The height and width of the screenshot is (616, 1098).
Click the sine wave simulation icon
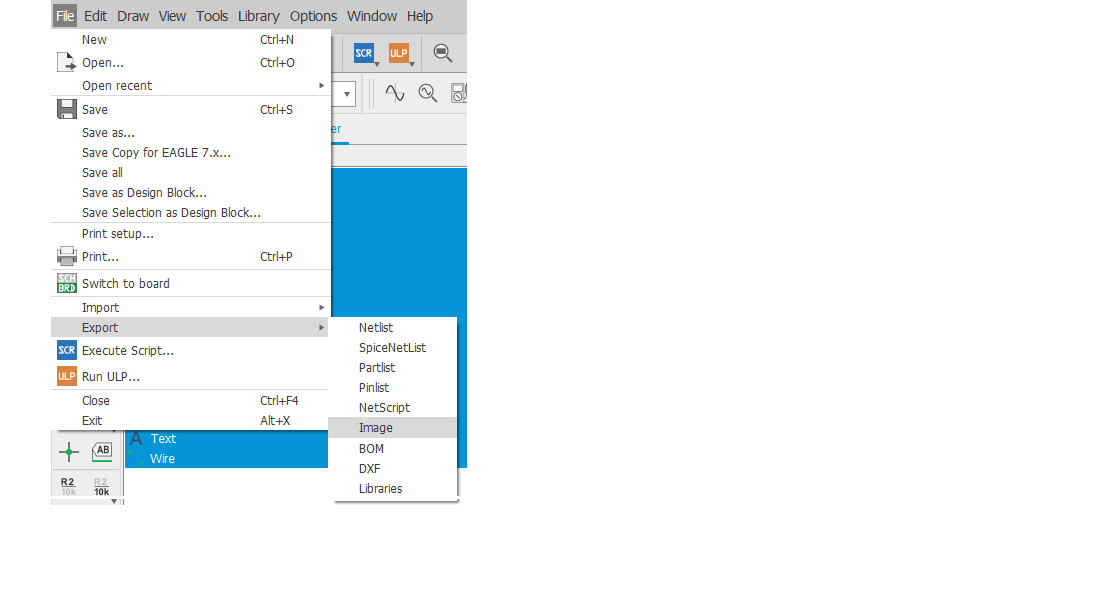395,93
